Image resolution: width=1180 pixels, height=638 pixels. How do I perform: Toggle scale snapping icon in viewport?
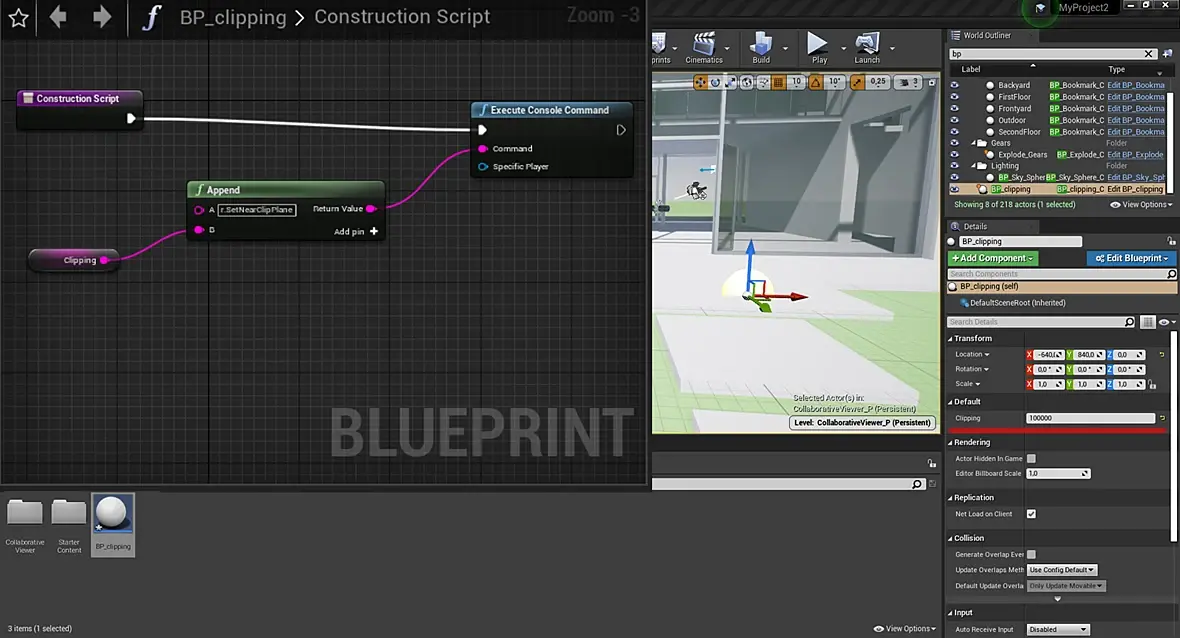(857, 82)
